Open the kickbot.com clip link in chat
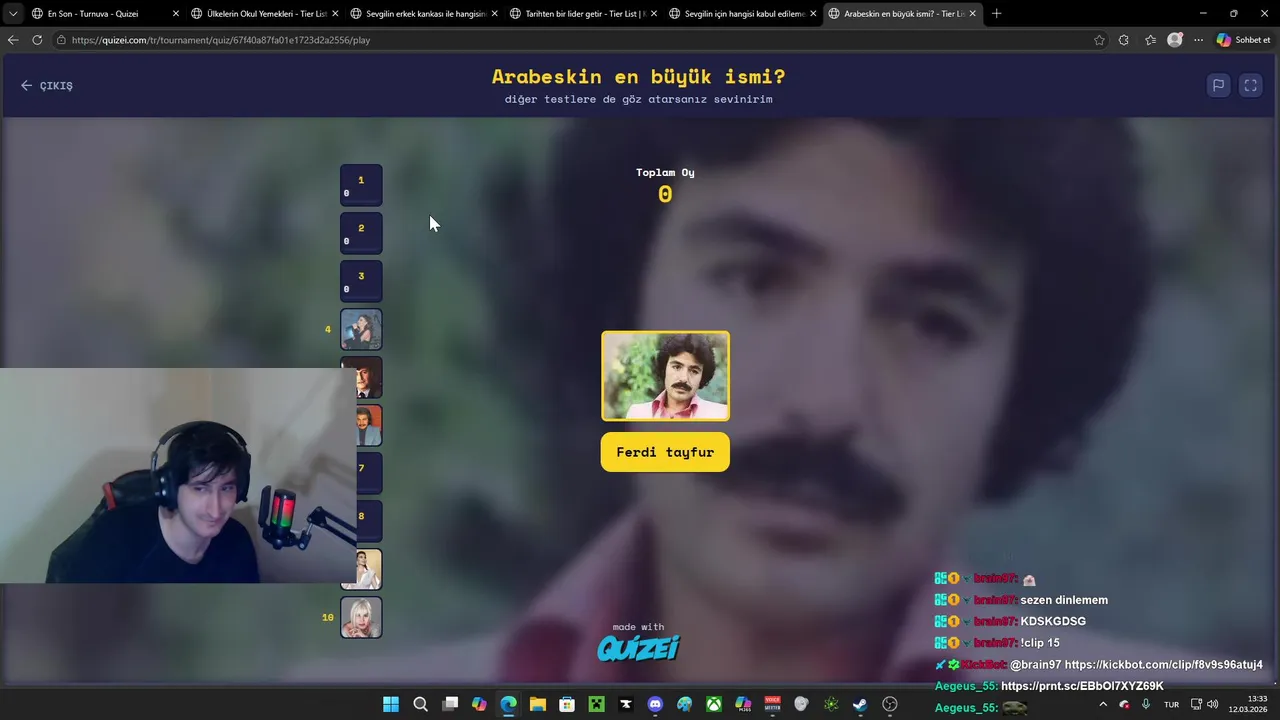 click(x=1164, y=665)
